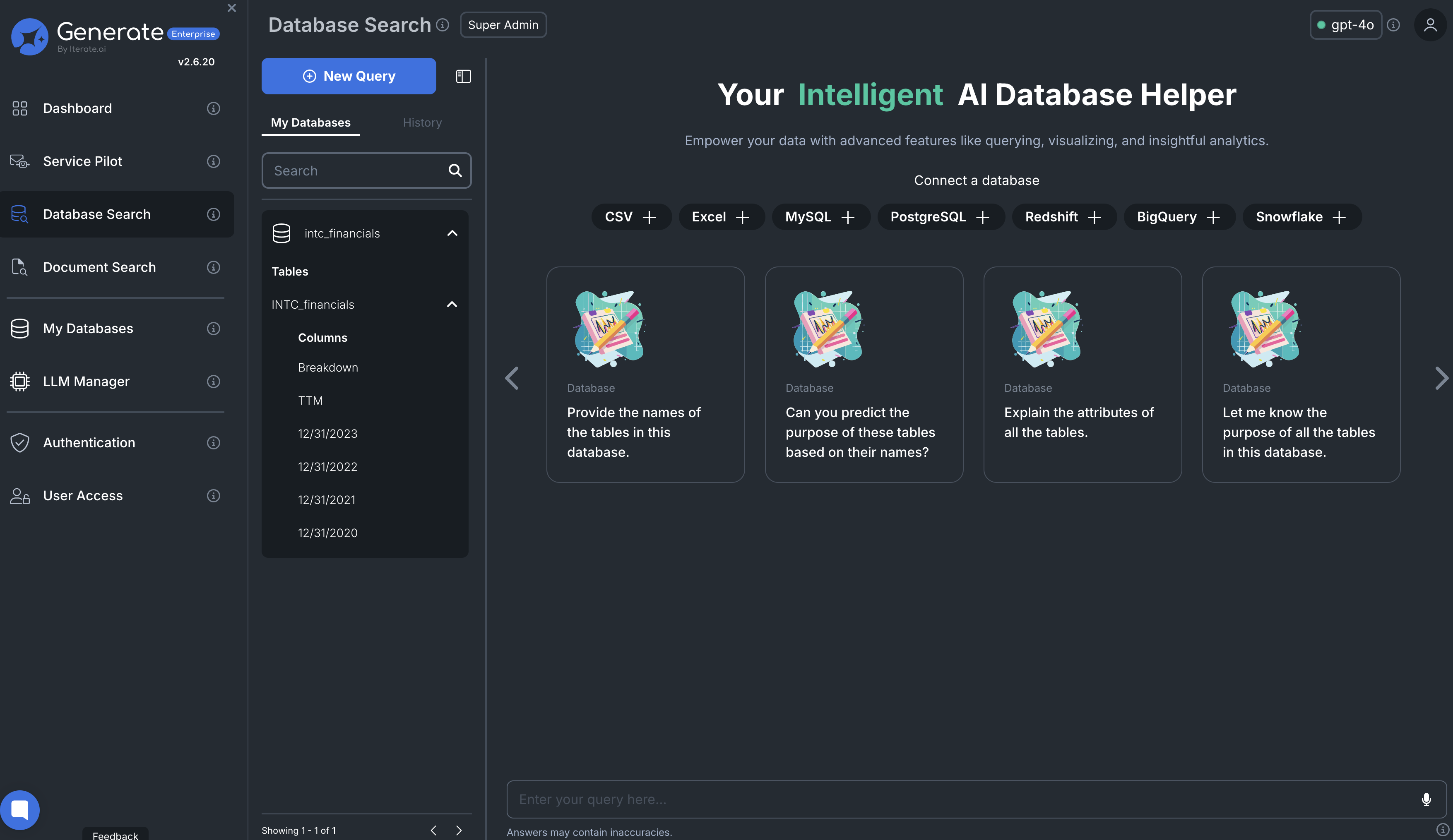1453x840 pixels.
Task: Open the user profile avatar menu
Action: 1431,25
